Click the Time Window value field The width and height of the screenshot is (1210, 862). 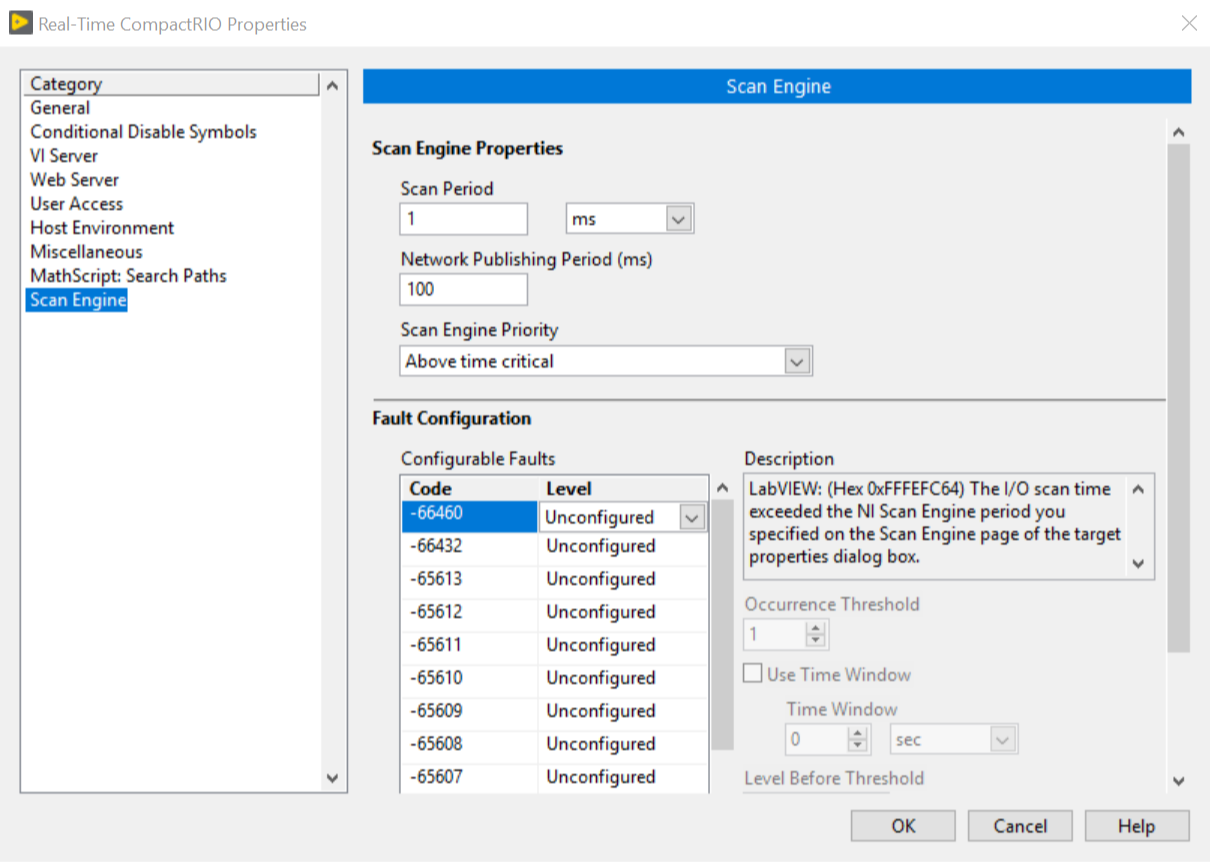[816, 740]
